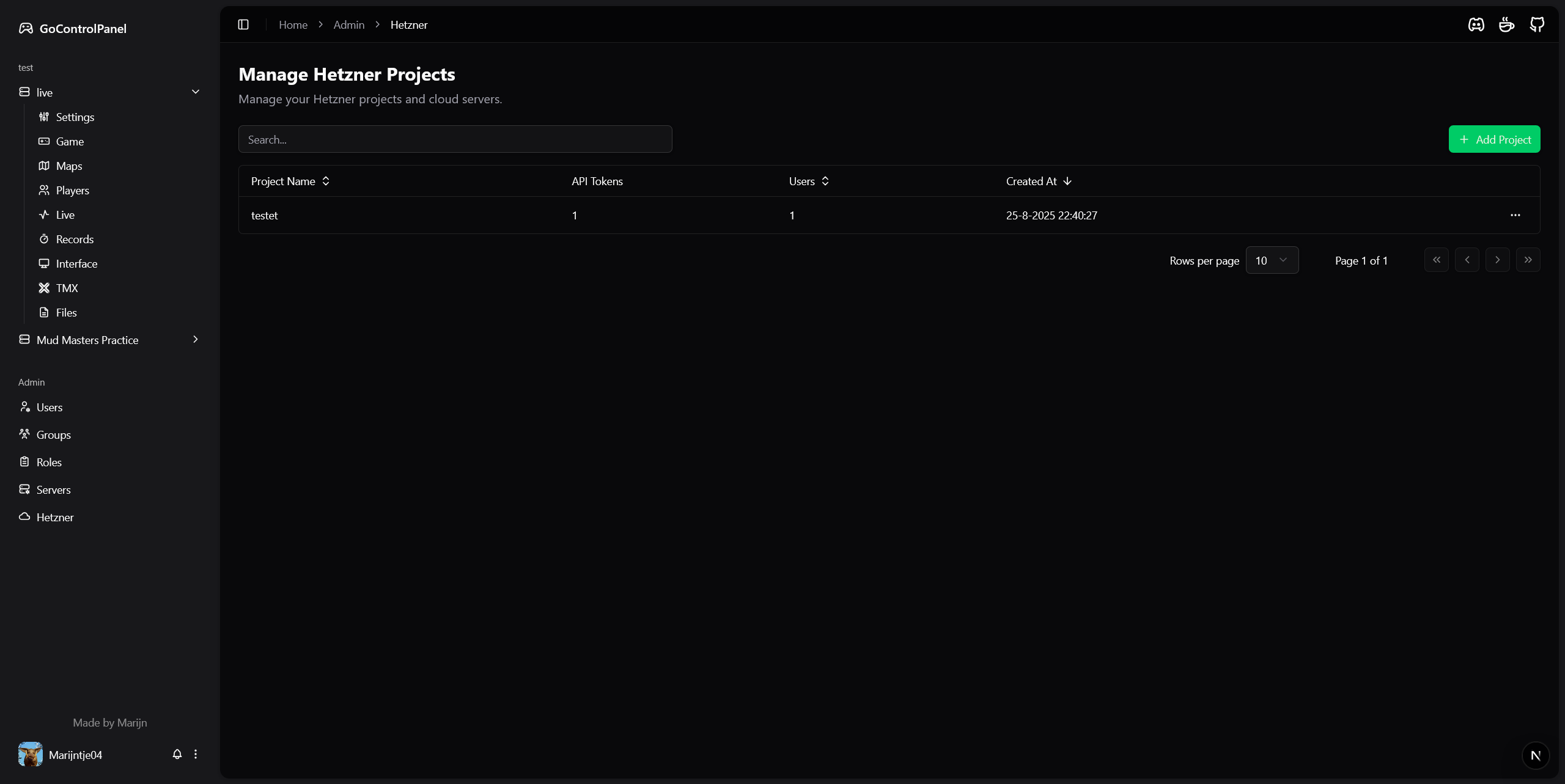Open the GitHub icon link
This screenshot has width=1565, height=784.
coord(1537,24)
